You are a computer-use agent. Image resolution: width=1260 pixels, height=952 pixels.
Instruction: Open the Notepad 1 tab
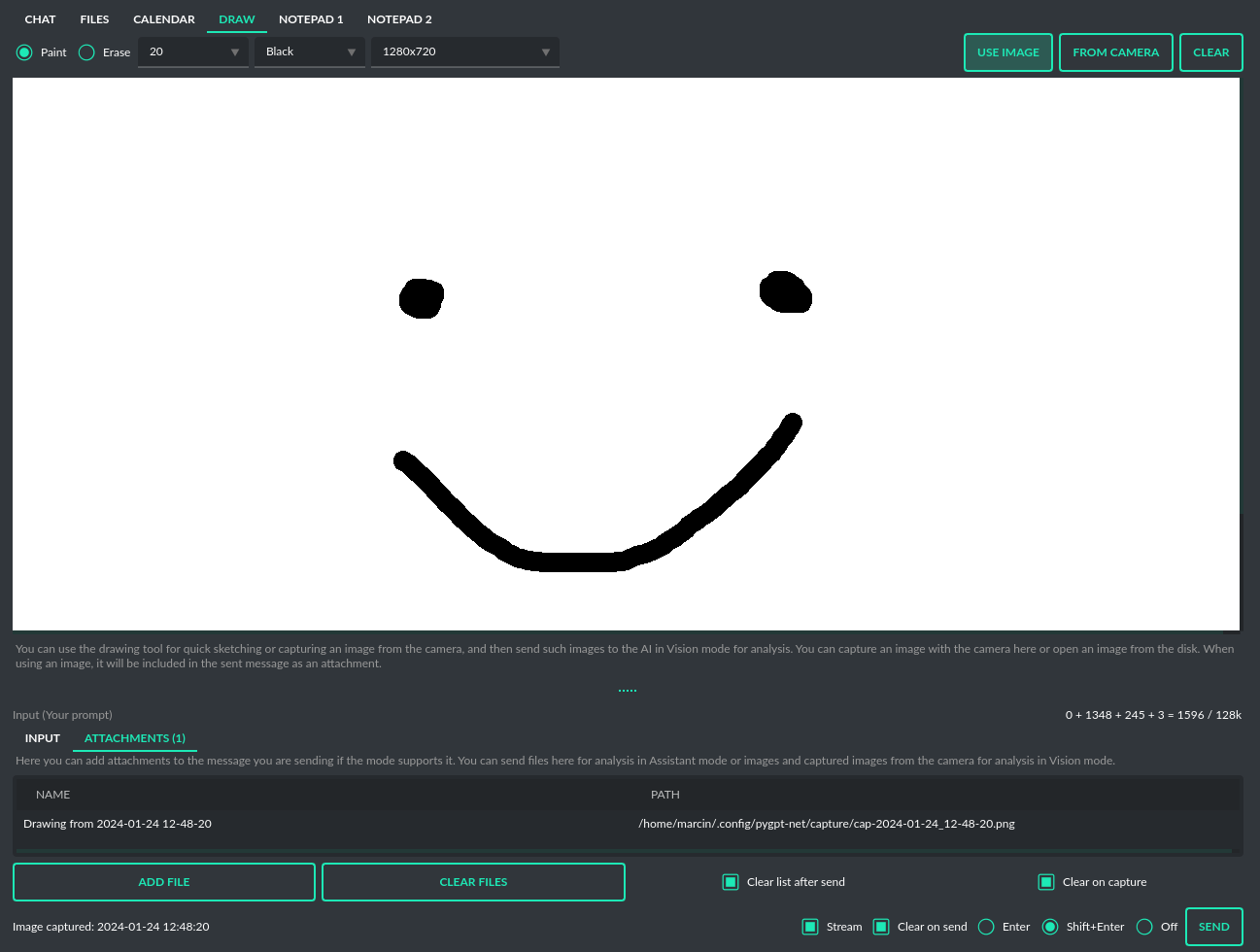click(311, 19)
